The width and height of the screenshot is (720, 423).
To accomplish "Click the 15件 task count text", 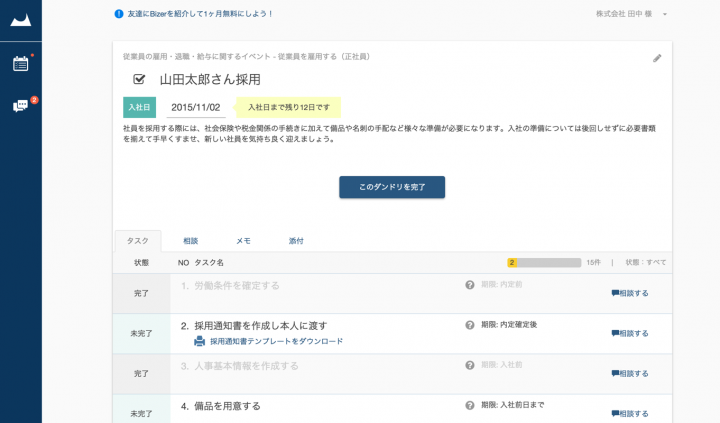I will point(593,263).
